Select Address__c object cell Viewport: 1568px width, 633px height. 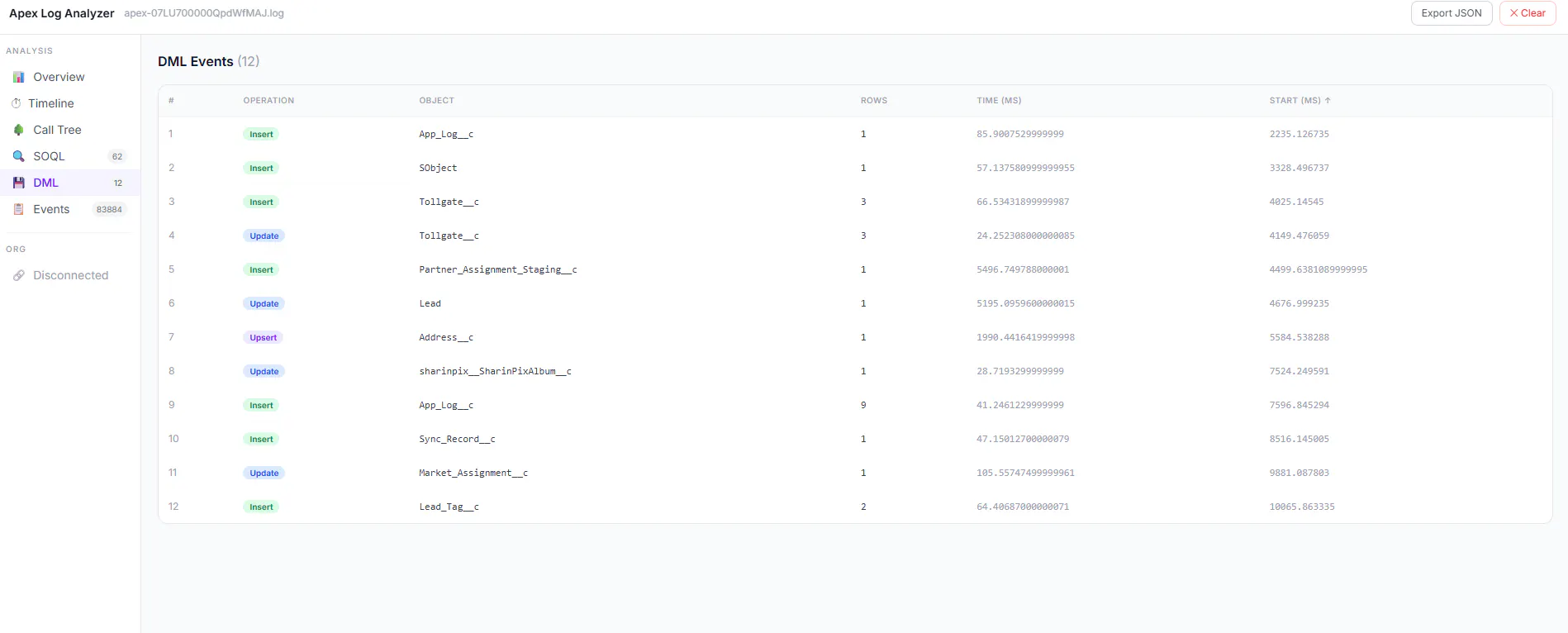(x=446, y=337)
